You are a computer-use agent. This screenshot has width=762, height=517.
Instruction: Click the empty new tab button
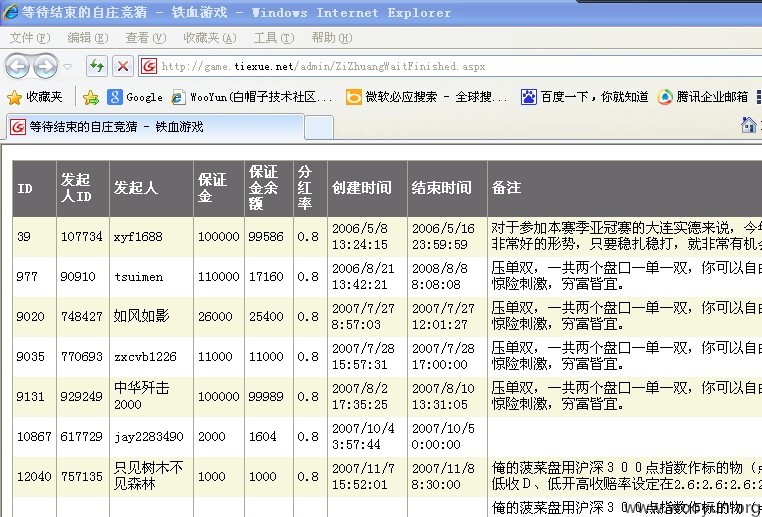[x=319, y=128]
